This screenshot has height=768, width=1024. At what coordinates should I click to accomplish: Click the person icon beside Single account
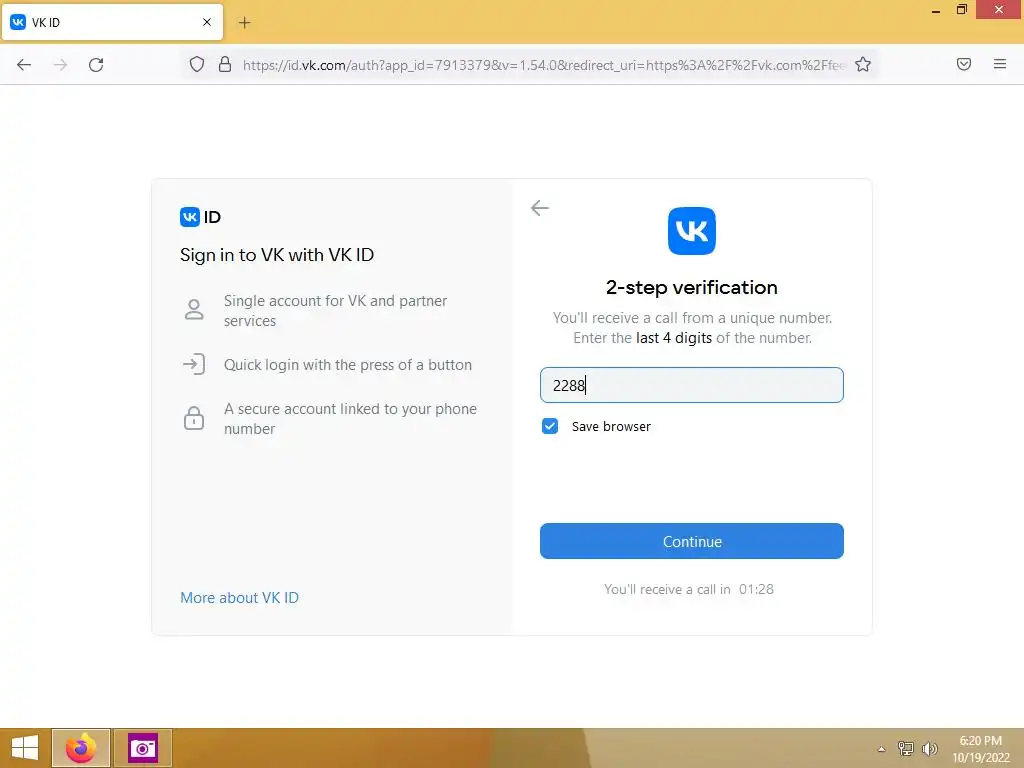coord(194,310)
